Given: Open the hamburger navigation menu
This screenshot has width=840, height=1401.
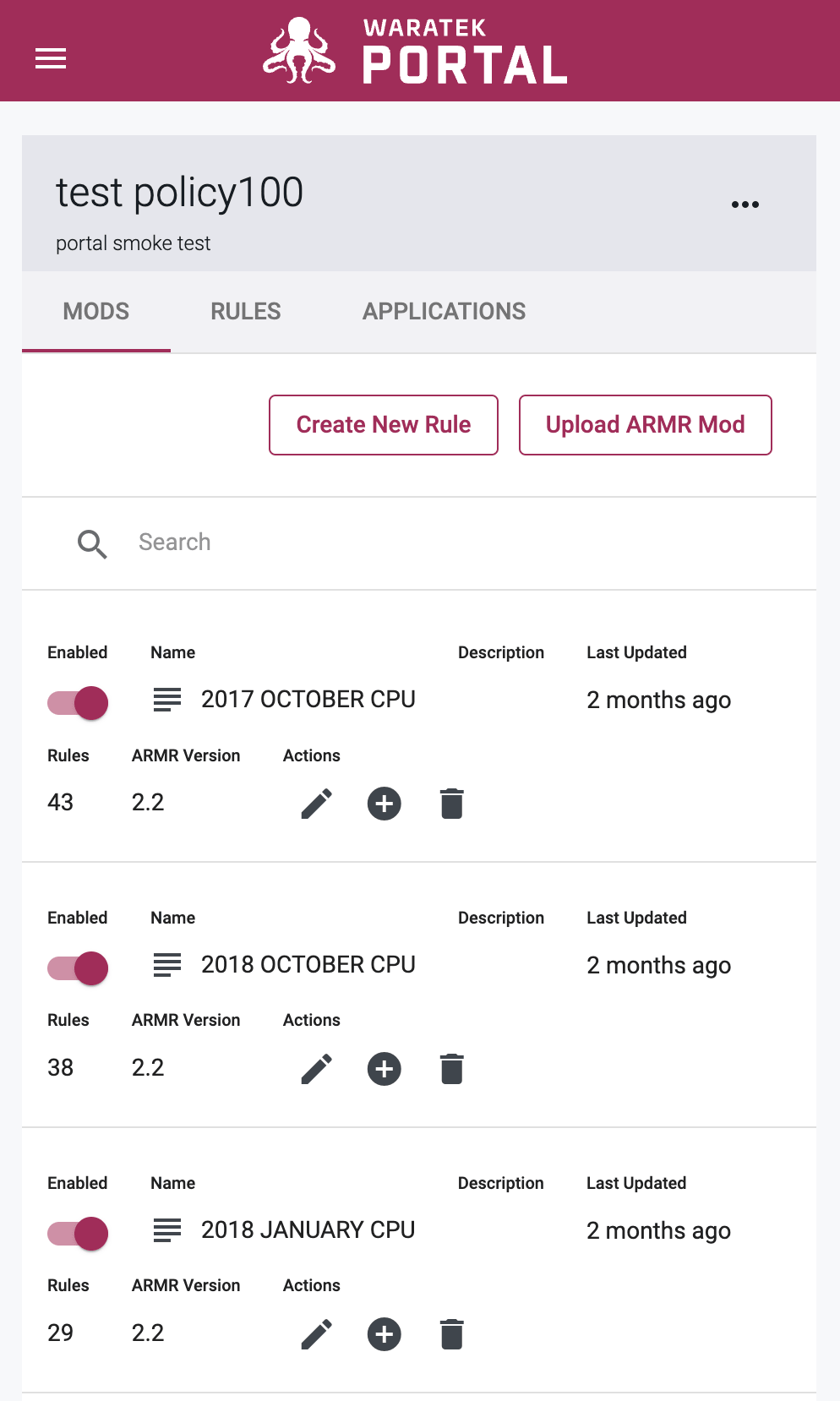Looking at the screenshot, I should click(x=51, y=59).
